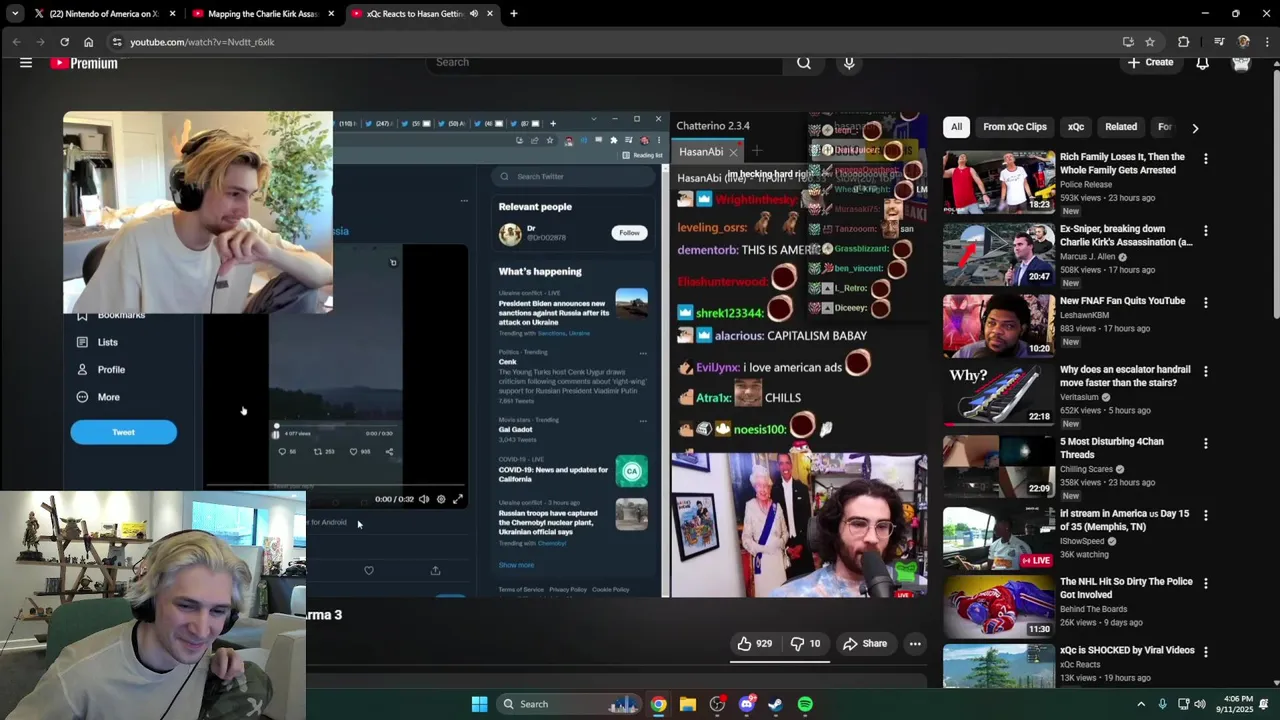The image size is (1280, 720).
Task: Start voice search with the microphone
Action: click(x=849, y=63)
